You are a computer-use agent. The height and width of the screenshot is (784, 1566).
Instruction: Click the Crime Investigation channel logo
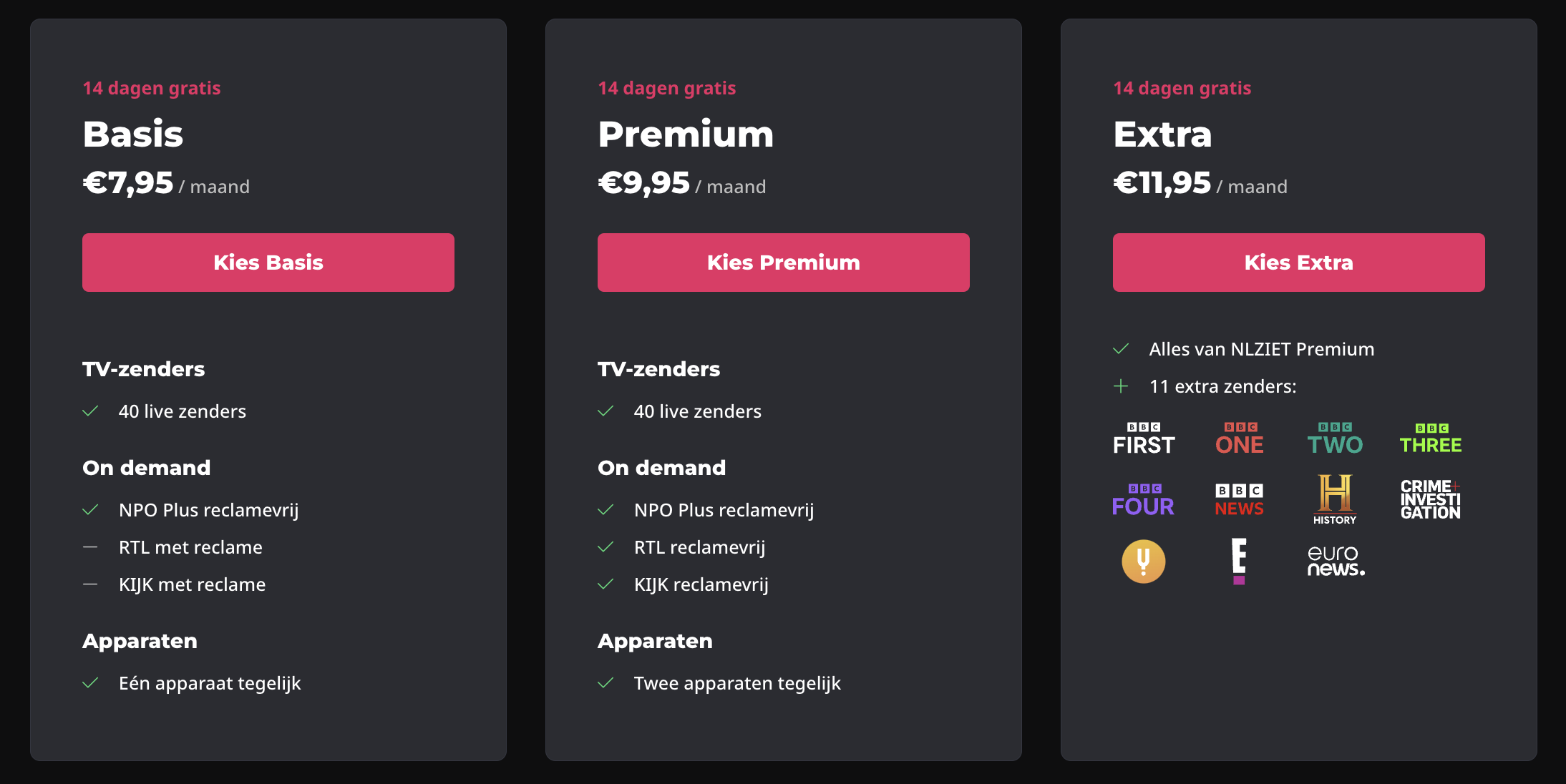(1430, 499)
